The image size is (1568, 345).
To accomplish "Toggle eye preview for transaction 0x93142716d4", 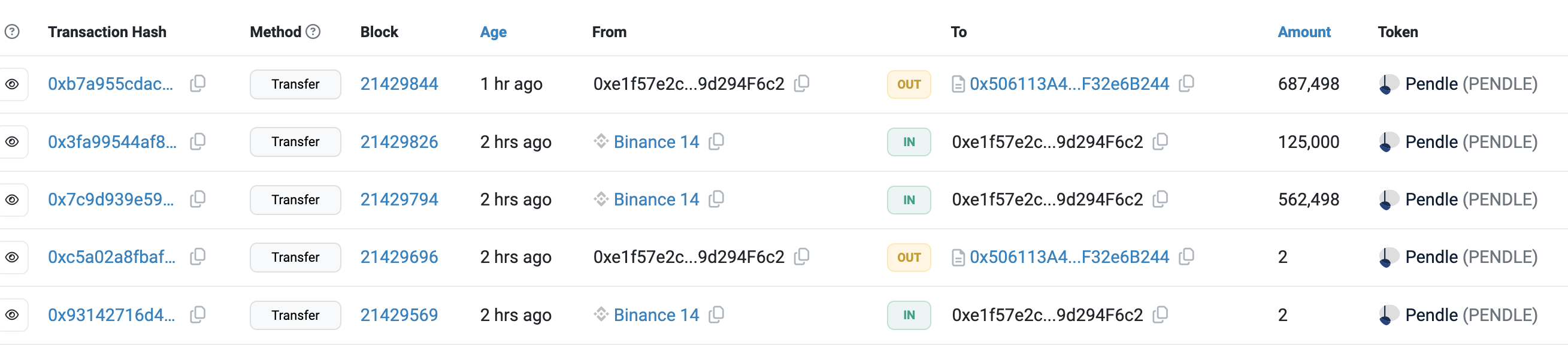I will click(x=12, y=314).
